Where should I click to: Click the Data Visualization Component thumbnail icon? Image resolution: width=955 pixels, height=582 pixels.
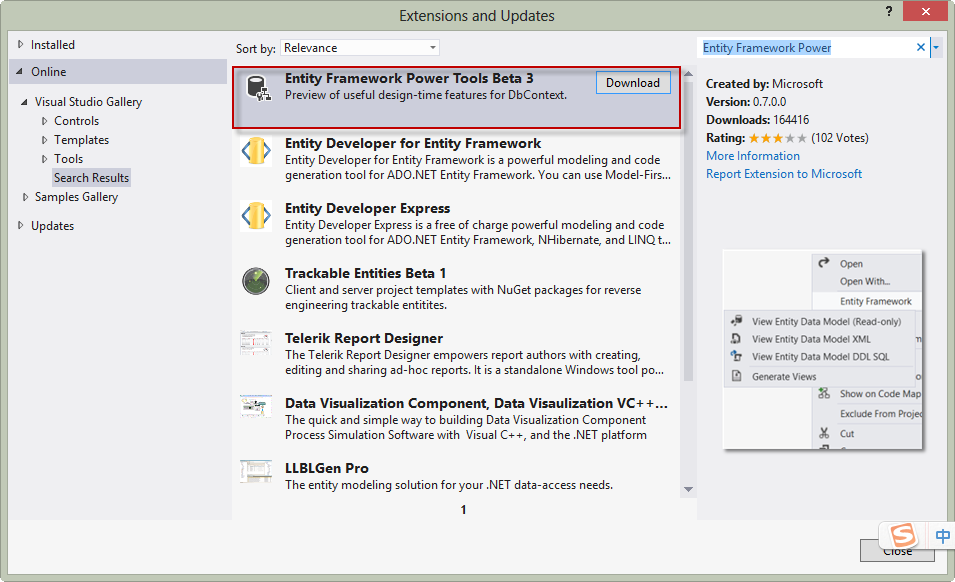(x=256, y=406)
